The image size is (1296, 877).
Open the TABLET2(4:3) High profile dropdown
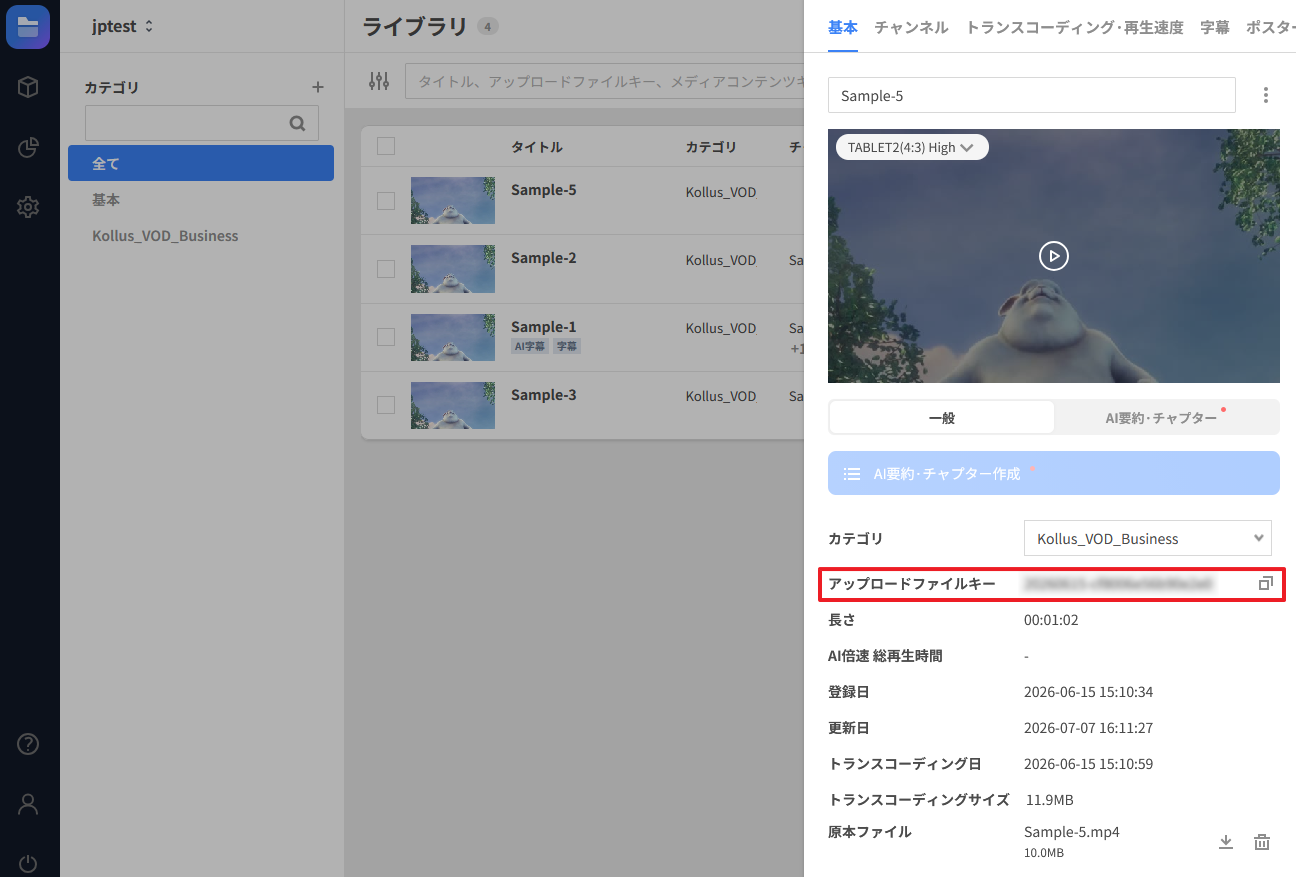coord(912,147)
